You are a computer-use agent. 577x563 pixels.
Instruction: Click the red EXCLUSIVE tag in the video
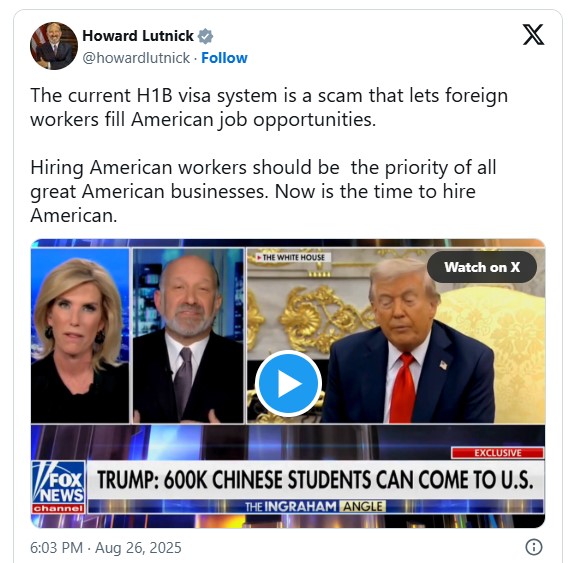pos(498,453)
